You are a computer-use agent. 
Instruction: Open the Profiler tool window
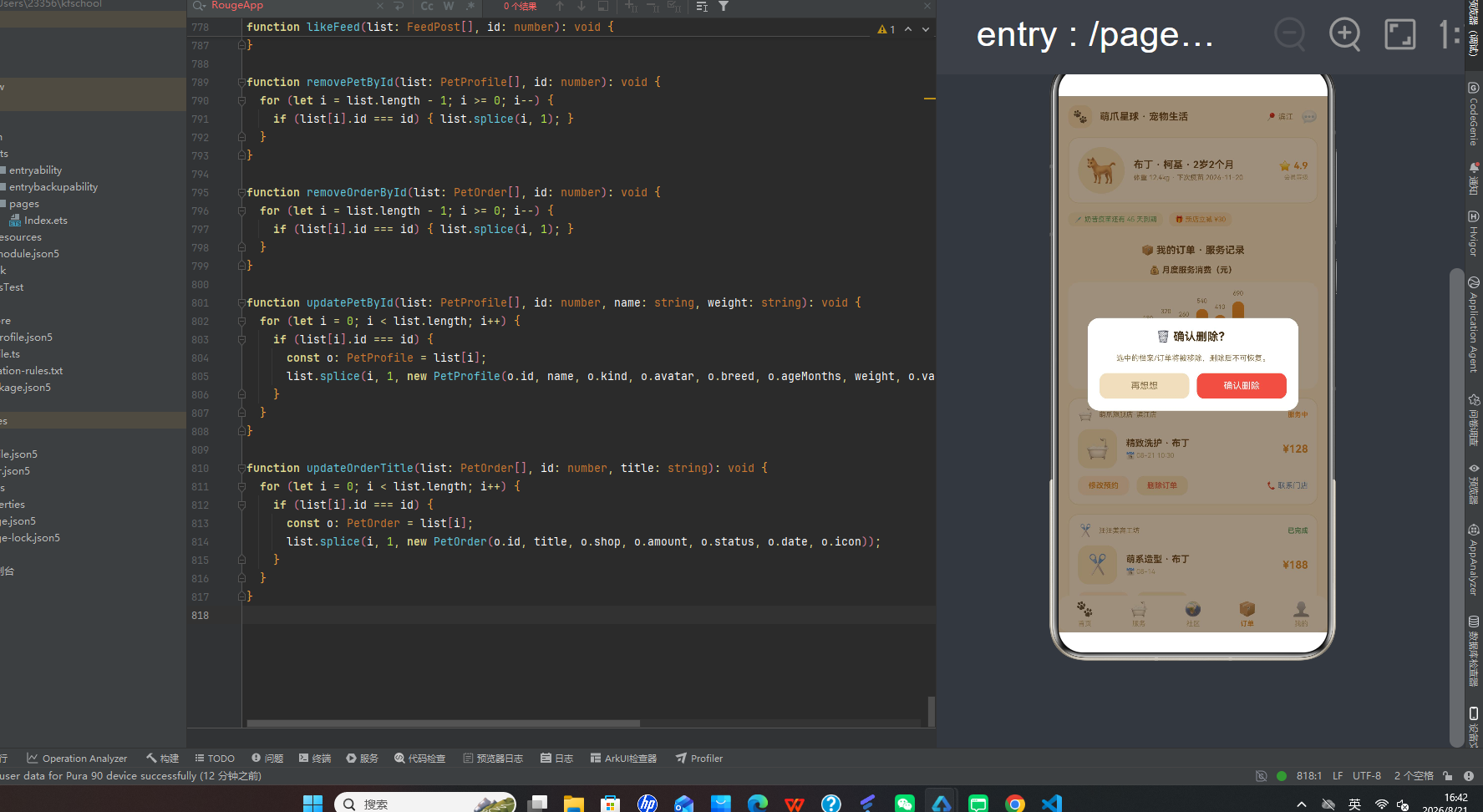tap(699, 759)
